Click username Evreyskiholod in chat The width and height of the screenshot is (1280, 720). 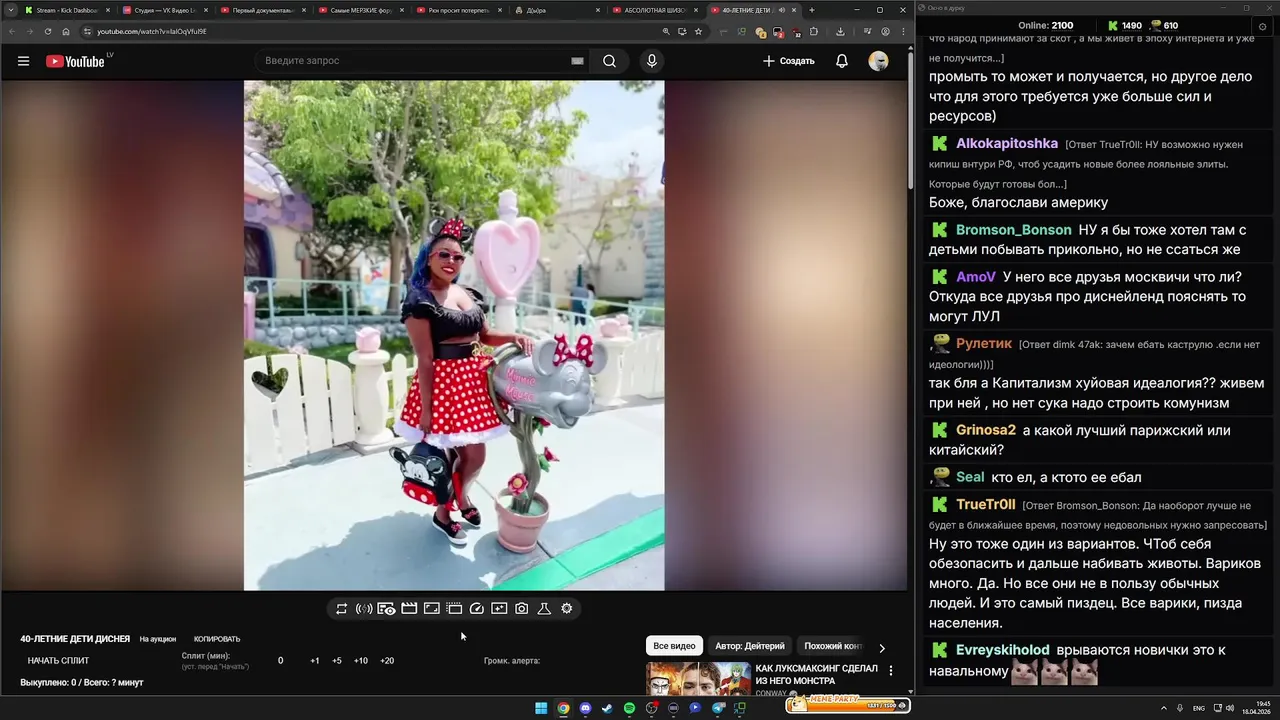pyautogui.click(x=1003, y=650)
